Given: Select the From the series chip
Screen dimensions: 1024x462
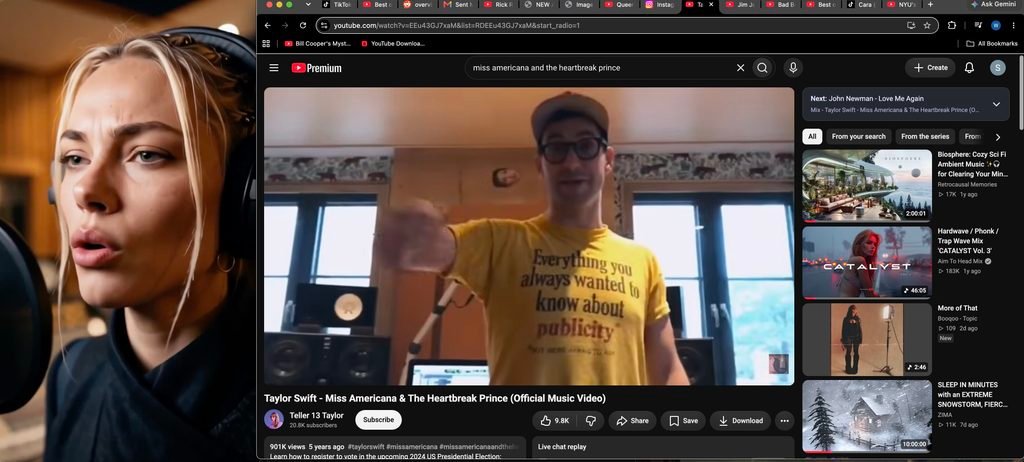Looking at the screenshot, I should coord(925,137).
